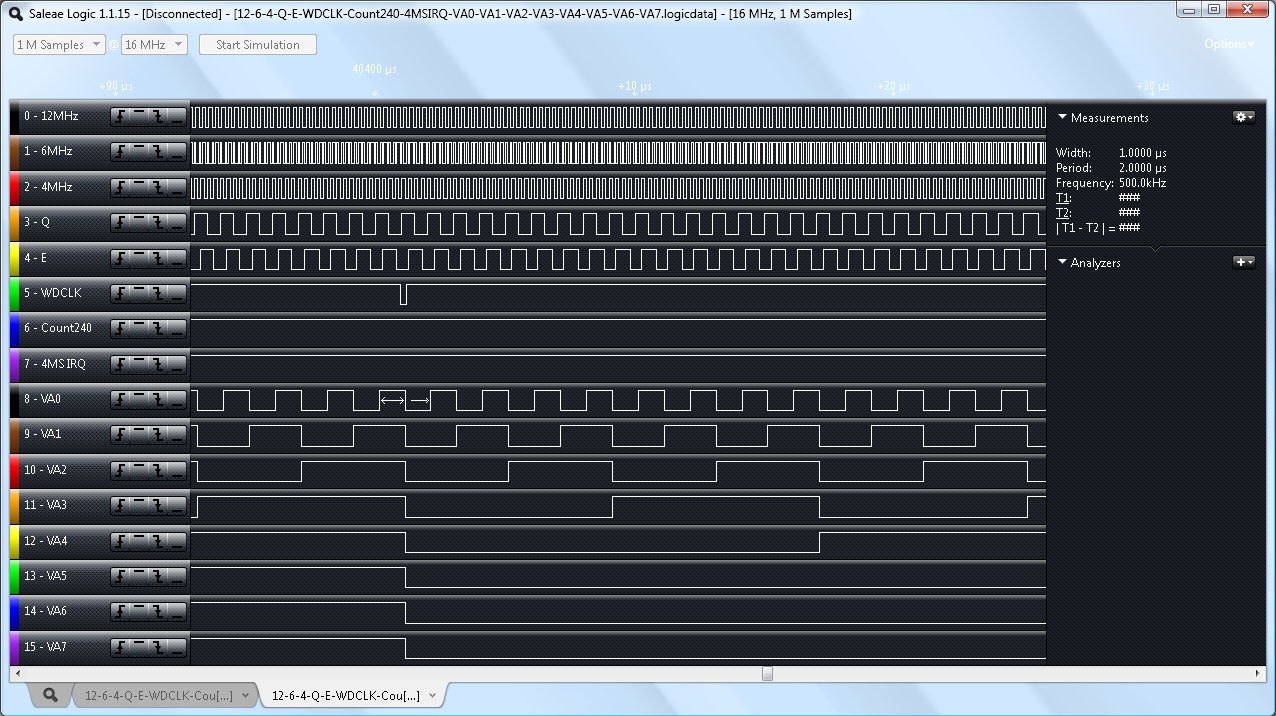Toggle low-level trigger on 6MHz channel
Image resolution: width=1276 pixels, height=716 pixels.
coord(177,152)
